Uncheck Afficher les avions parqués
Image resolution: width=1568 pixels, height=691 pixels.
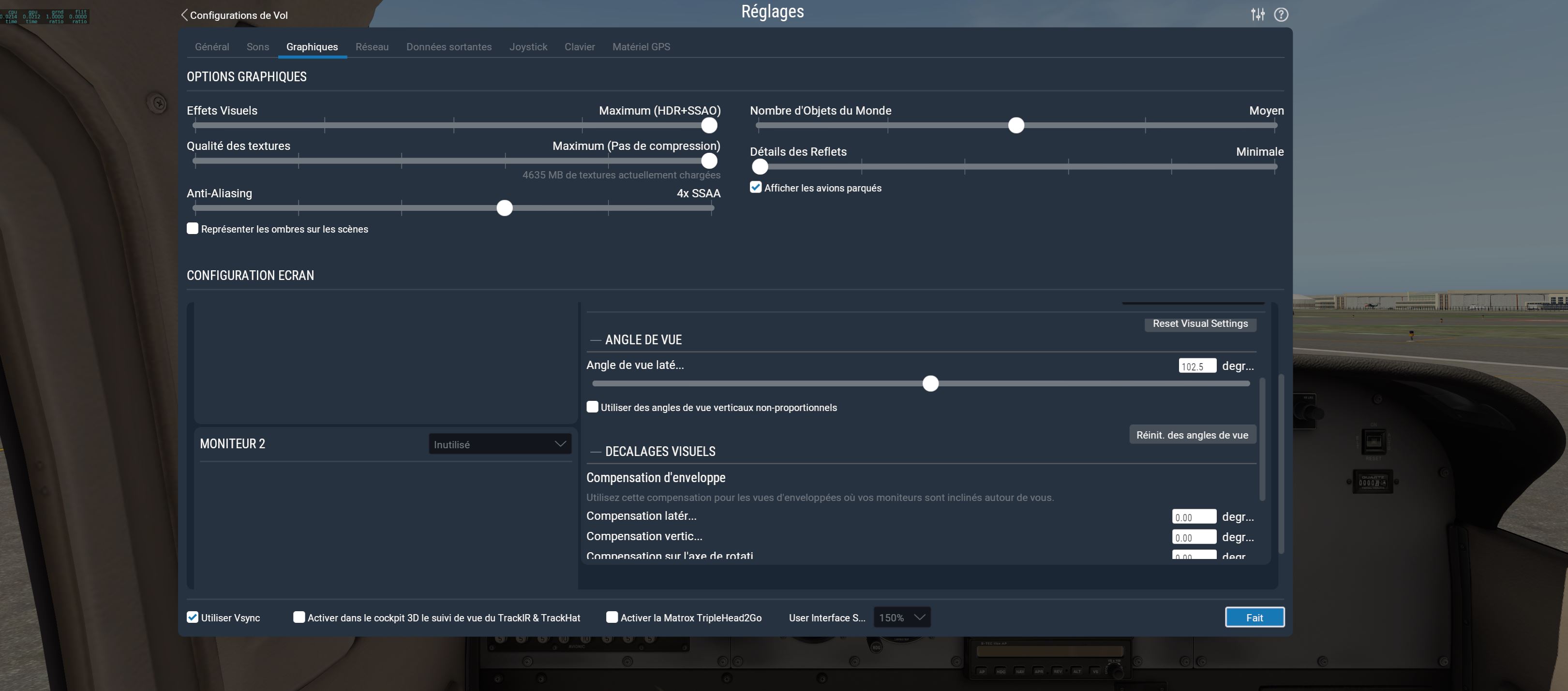click(755, 187)
